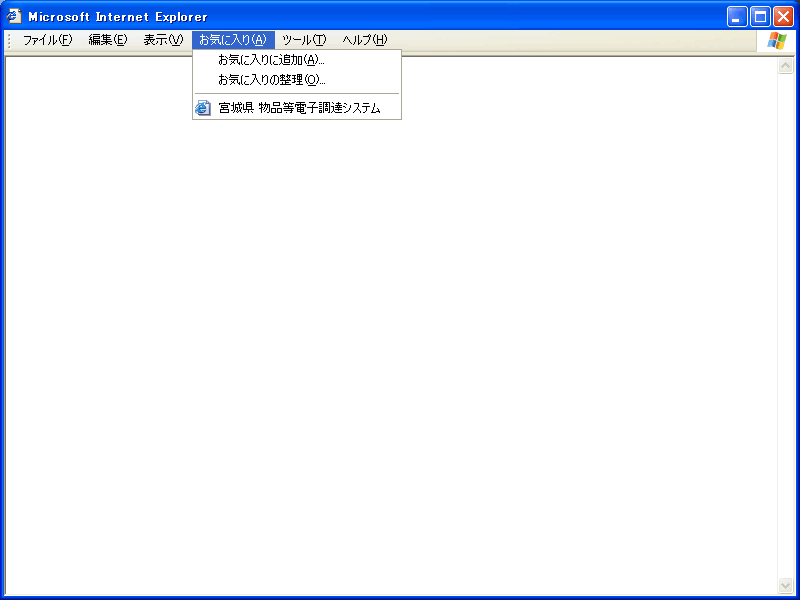
Task: Close the Internet Explorer window
Action: (783, 17)
